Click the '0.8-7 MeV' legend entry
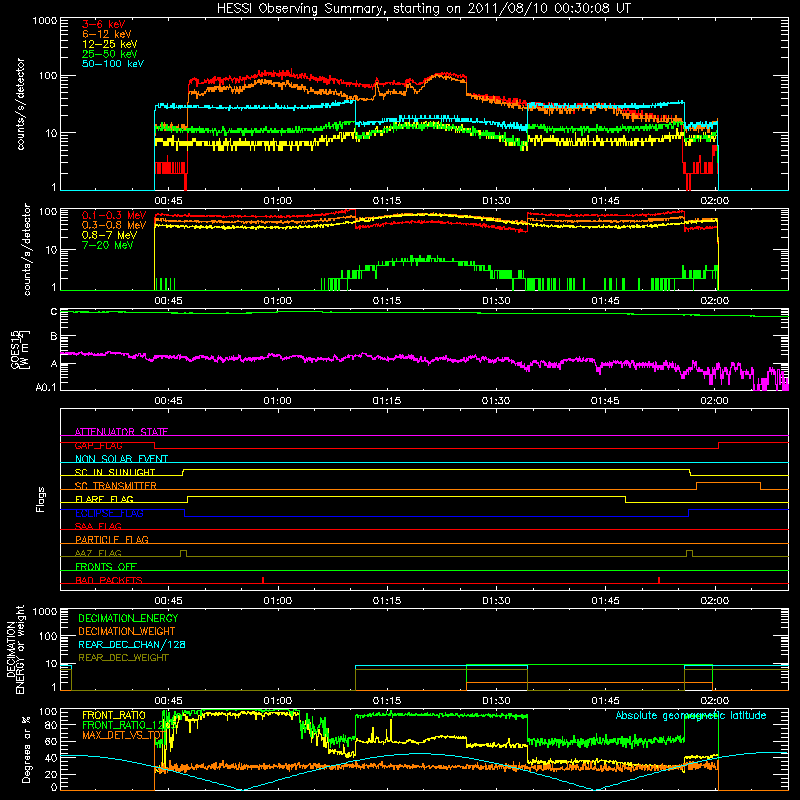 tap(109, 235)
